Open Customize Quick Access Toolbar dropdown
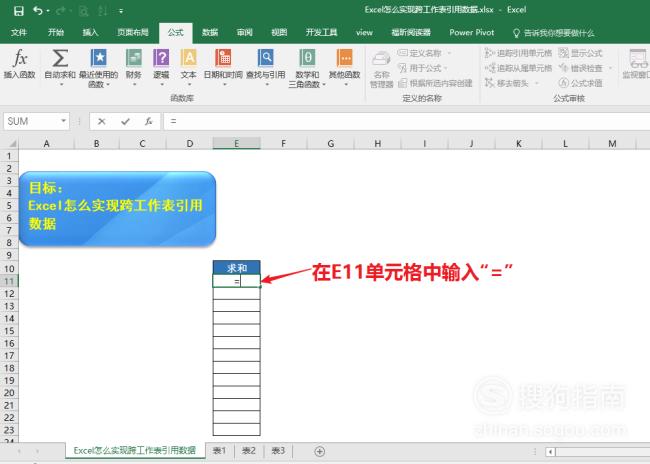The height and width of the screenshot is (464, 650). (x=121, y=11)
